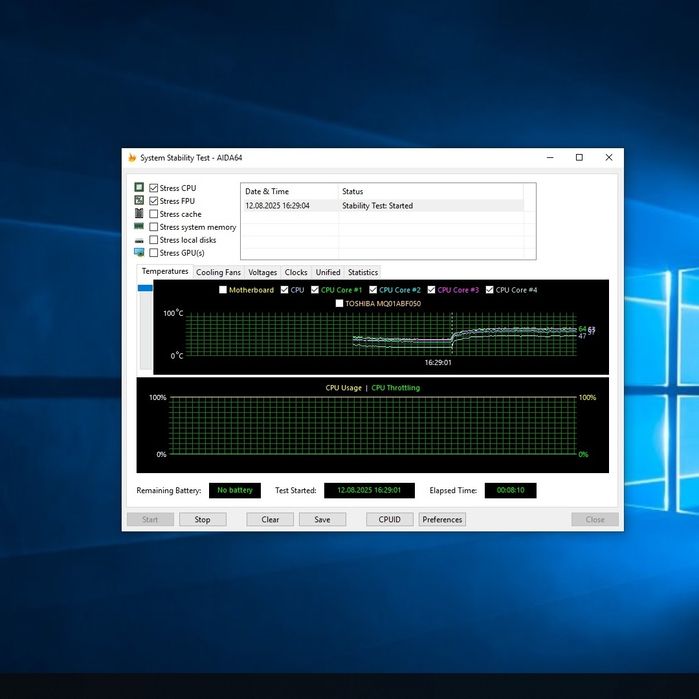
Task: Click the cache chip icon beside Stress cache
Action: (139, 213)
